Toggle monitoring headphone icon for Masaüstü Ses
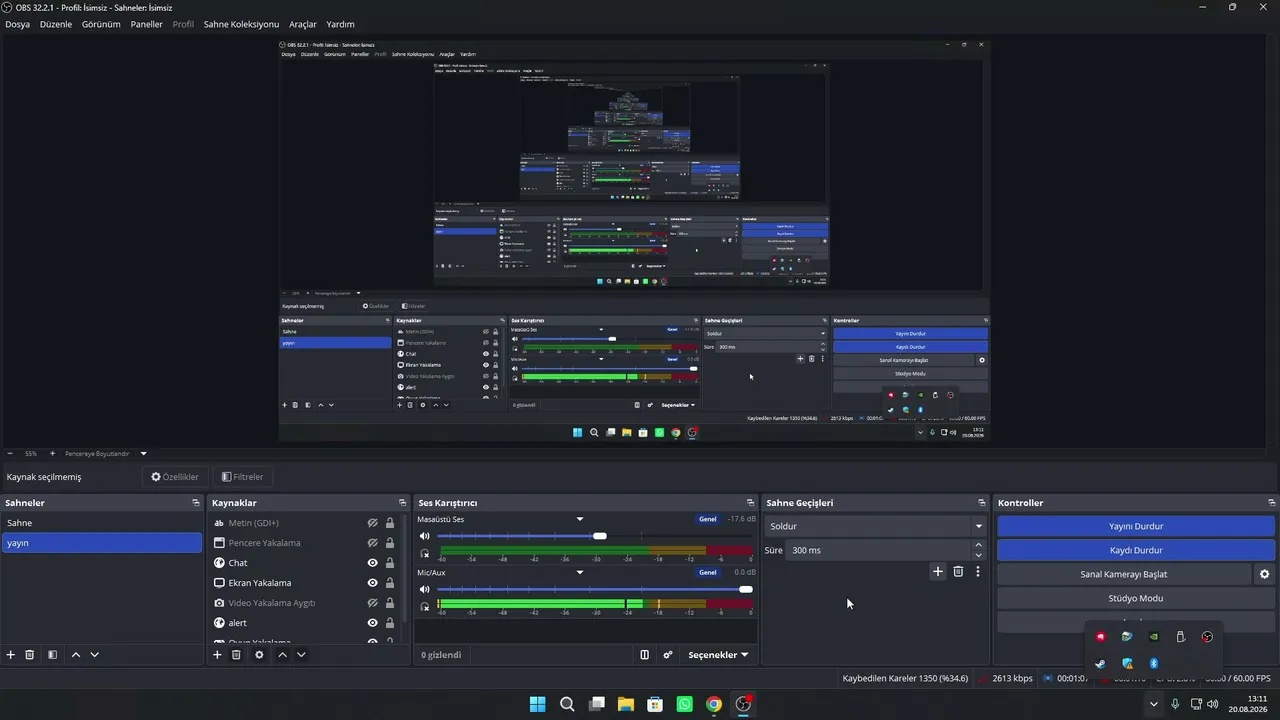 [x=425, y=553]
